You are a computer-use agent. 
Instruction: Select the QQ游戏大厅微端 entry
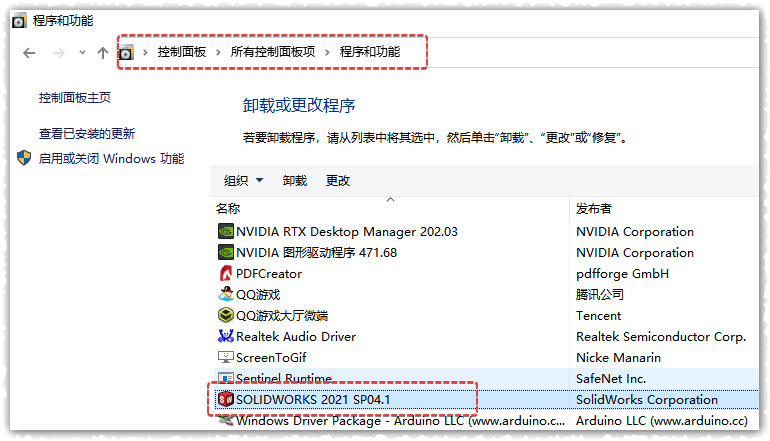282,316
